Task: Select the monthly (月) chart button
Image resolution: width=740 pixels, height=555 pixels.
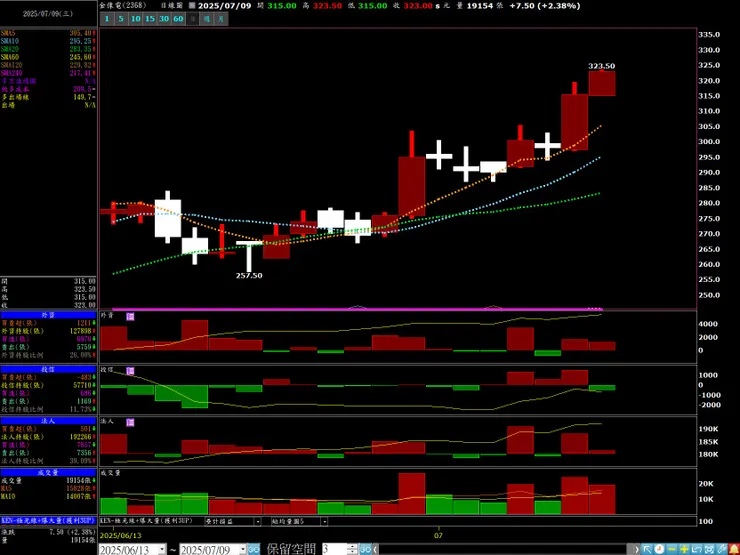Action: pos(221,19)
